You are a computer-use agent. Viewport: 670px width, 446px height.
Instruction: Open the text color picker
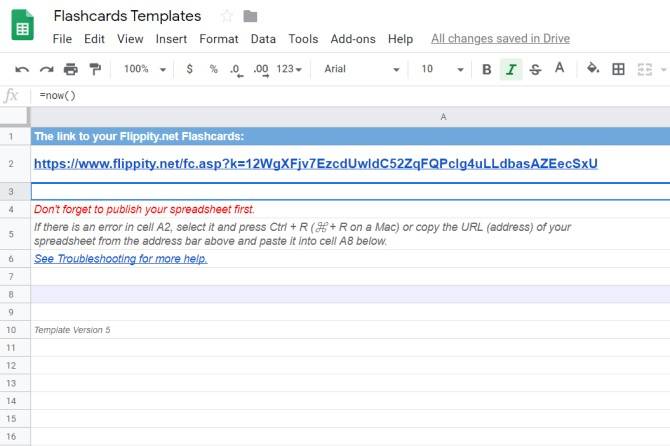click(x=559, y=68)
